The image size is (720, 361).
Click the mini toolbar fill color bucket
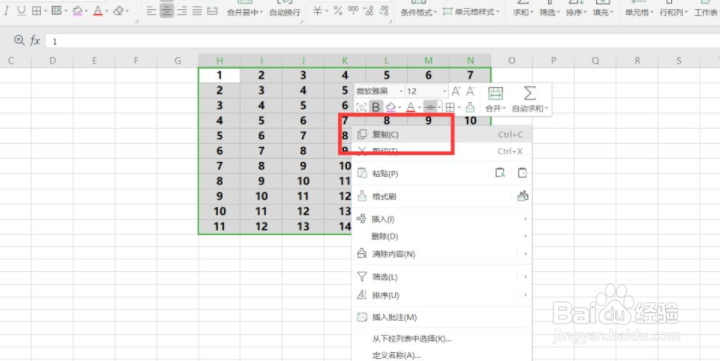tap(390, 107)
